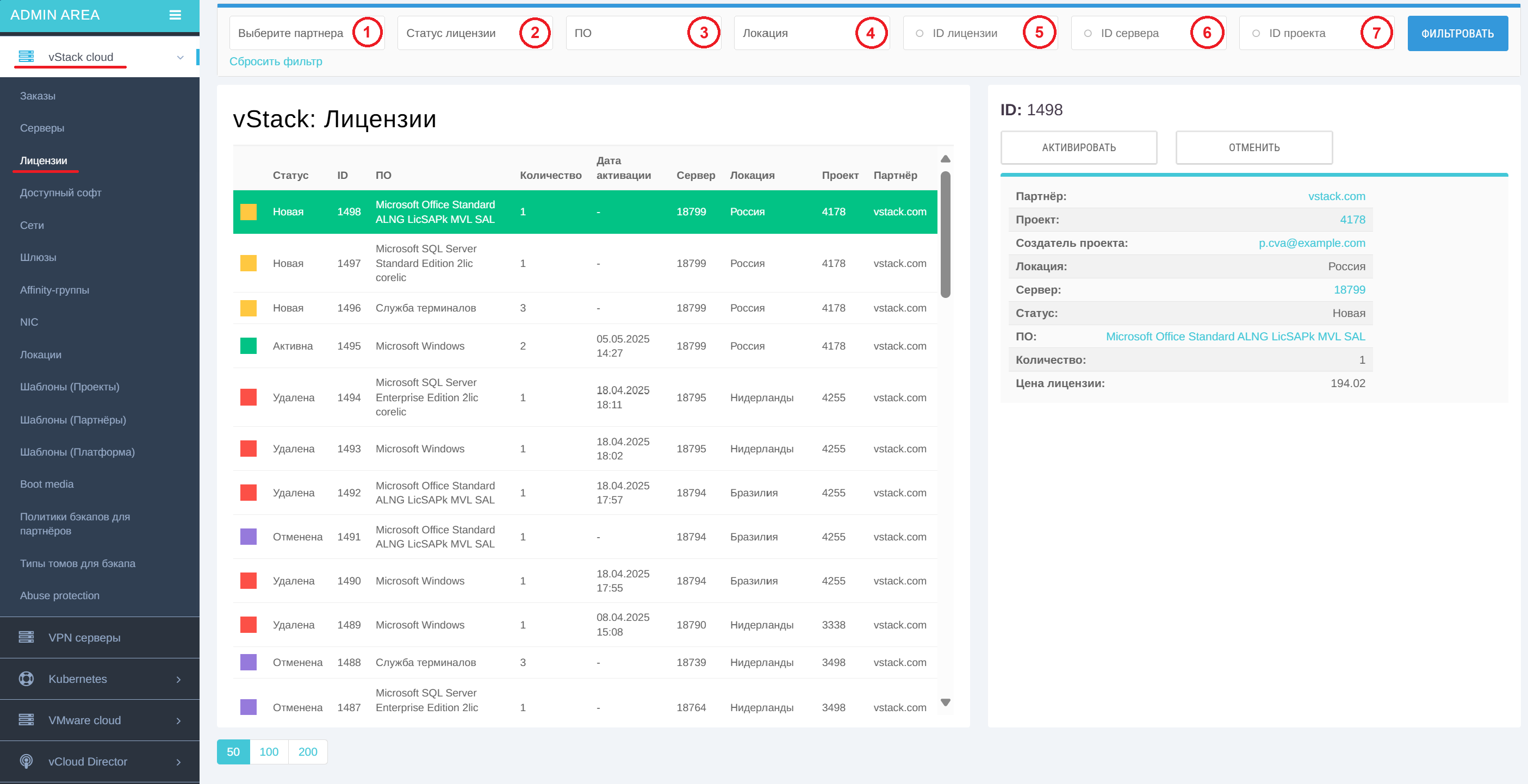Click the scroll-down arrow of the licenses table
The height and width of the screenshot is (784, 1528).
click(946, 702)
